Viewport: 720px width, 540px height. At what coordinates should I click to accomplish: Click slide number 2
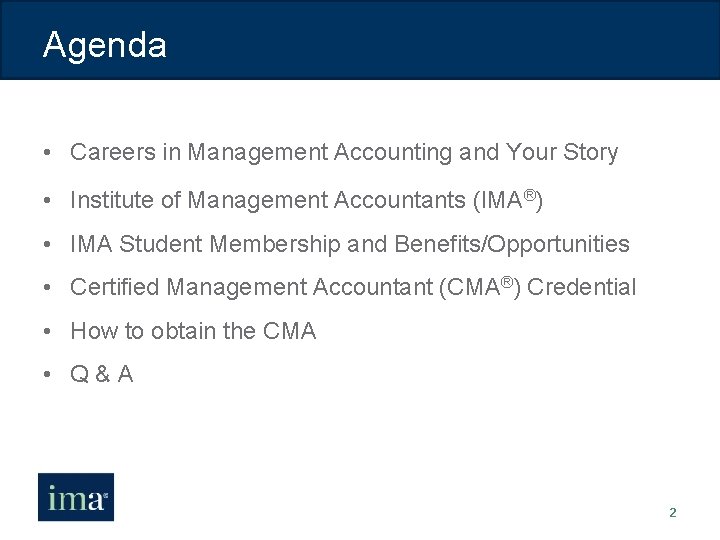click(x=672, y=513)
